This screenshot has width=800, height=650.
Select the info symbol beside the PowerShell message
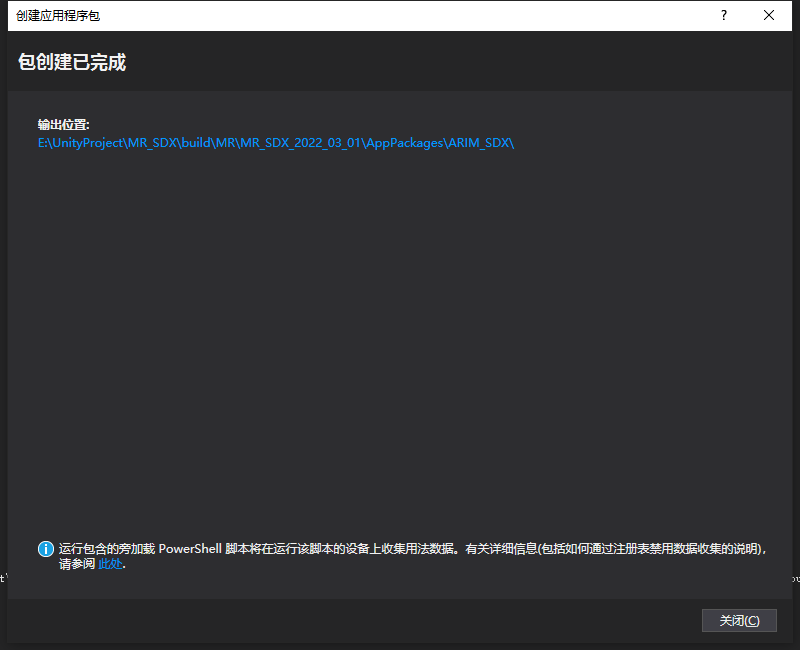45,549
